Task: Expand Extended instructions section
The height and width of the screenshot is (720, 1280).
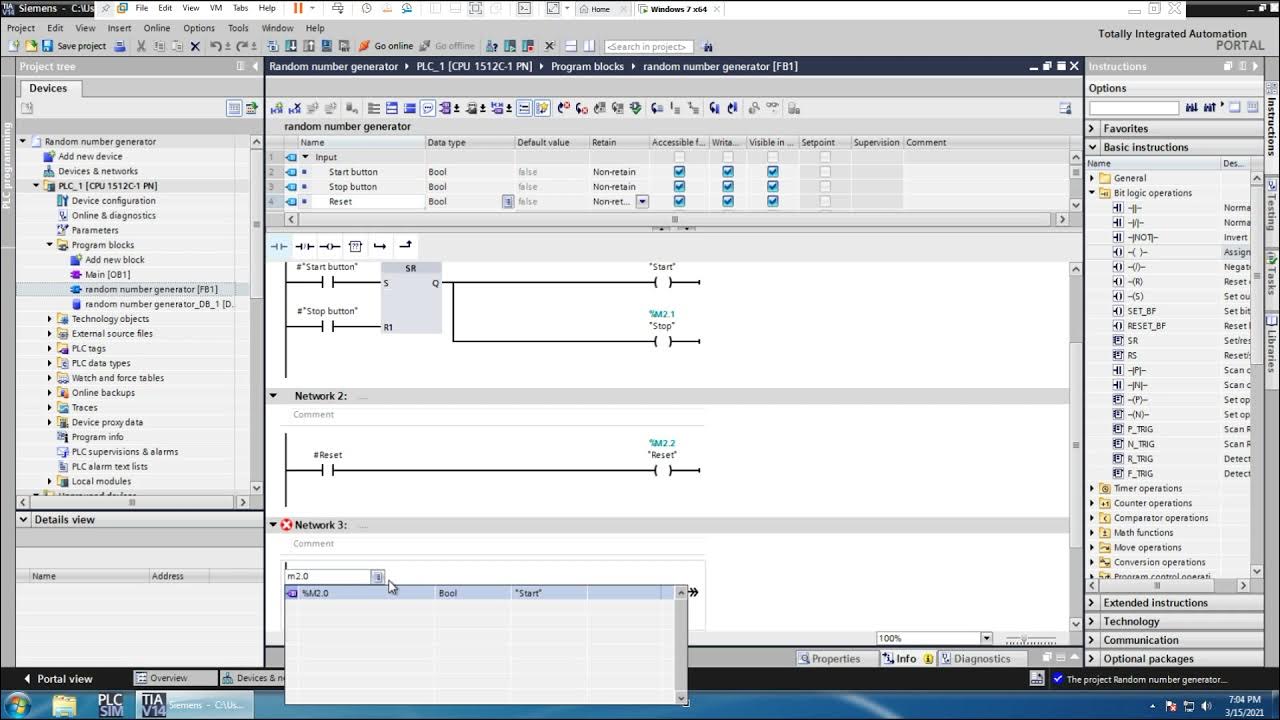Action: click(x=1093, y=603)
